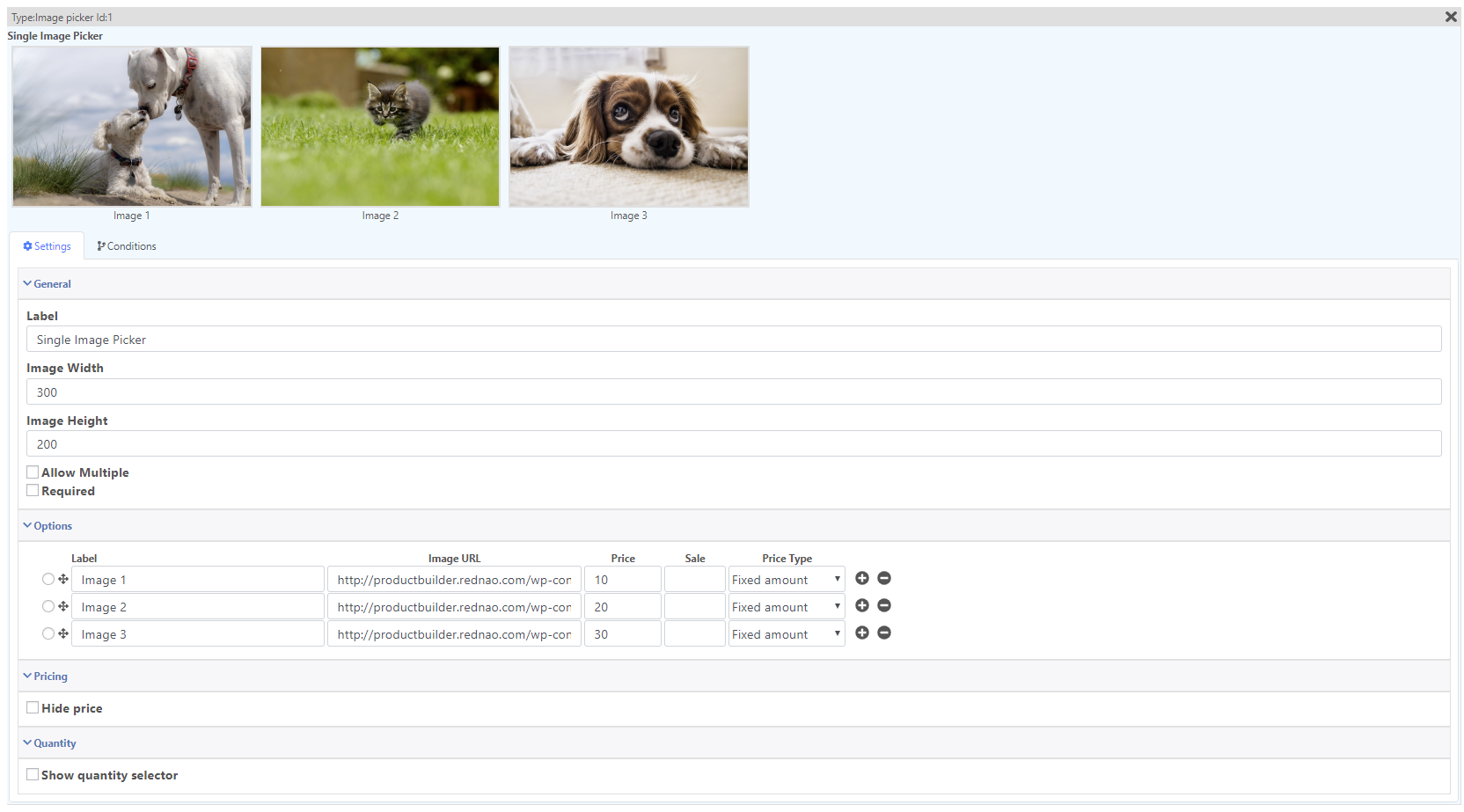The image size is (1464, 812).
Task: Click the Price field showing 30
Action: (x=623, y=634)
